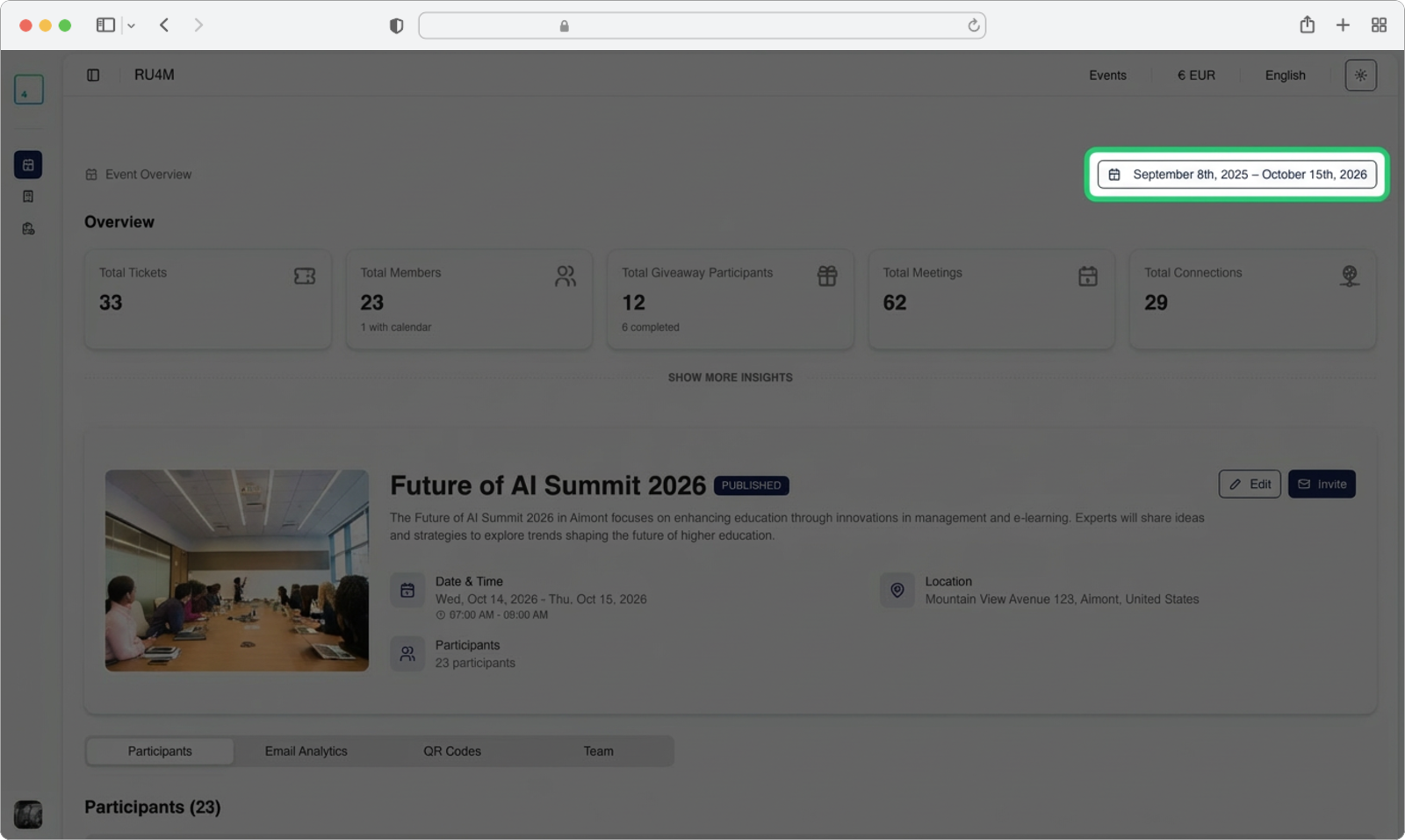Click the Future of AI Summit thumbnail
The width and height of the screenshot is (1405, 840).
coord(237,571)
